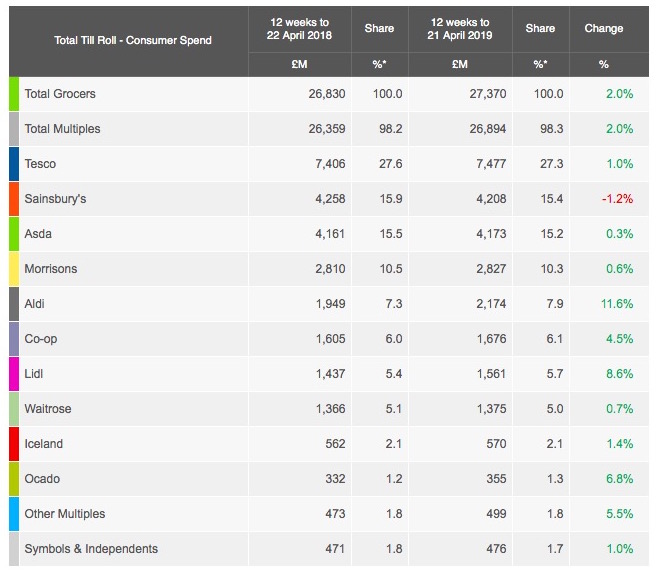Click the 'Iceland' row label
The image size is (661, 576).
click(x=43, y=444)
